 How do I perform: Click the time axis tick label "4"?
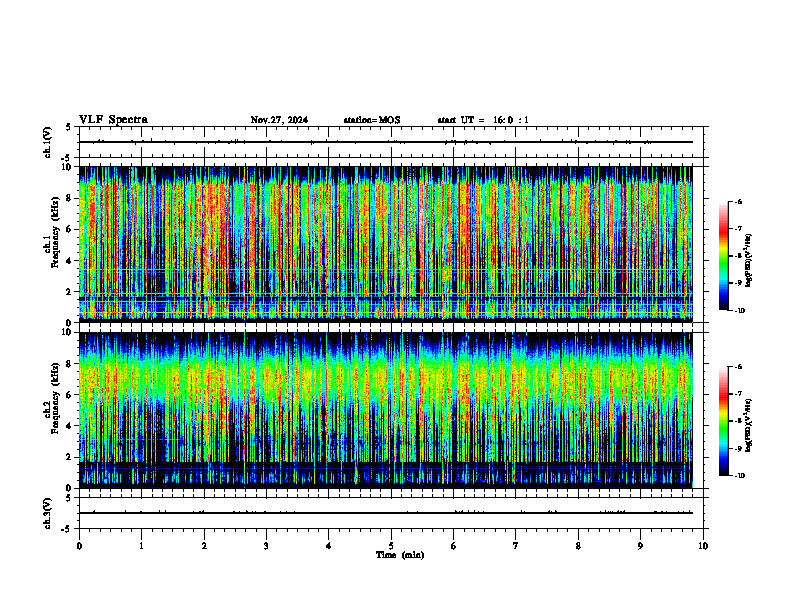[x=328, y=546]
